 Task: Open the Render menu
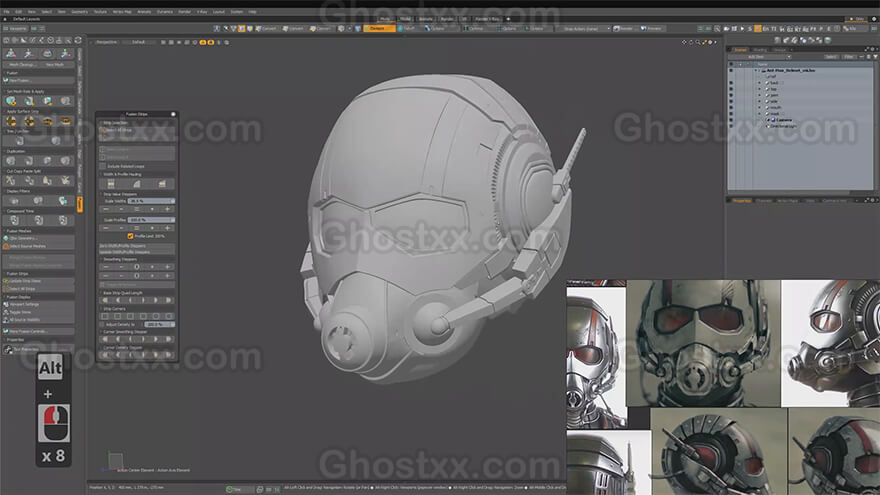pos(184,11)
